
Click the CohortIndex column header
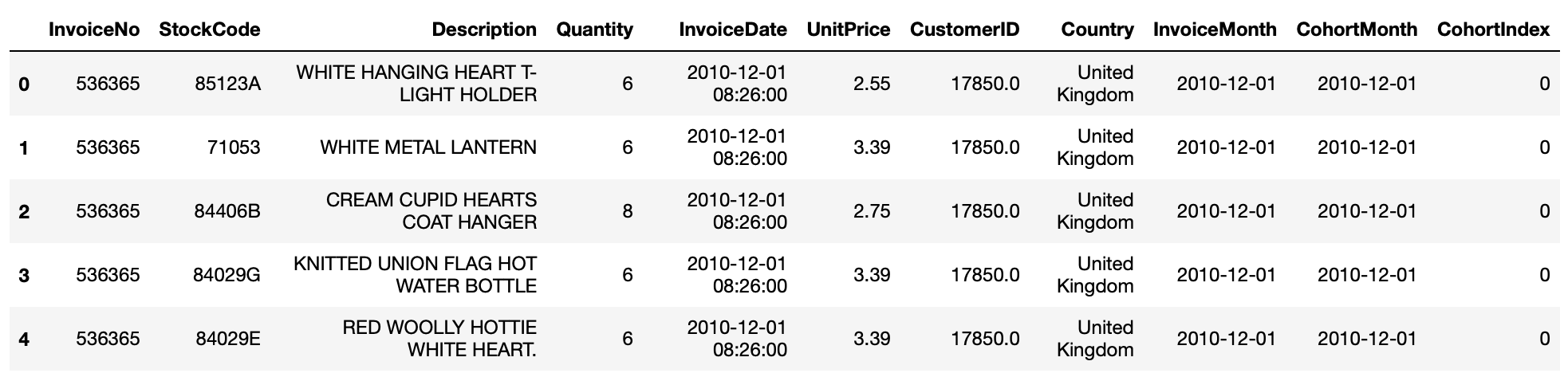coord(1493,29)
